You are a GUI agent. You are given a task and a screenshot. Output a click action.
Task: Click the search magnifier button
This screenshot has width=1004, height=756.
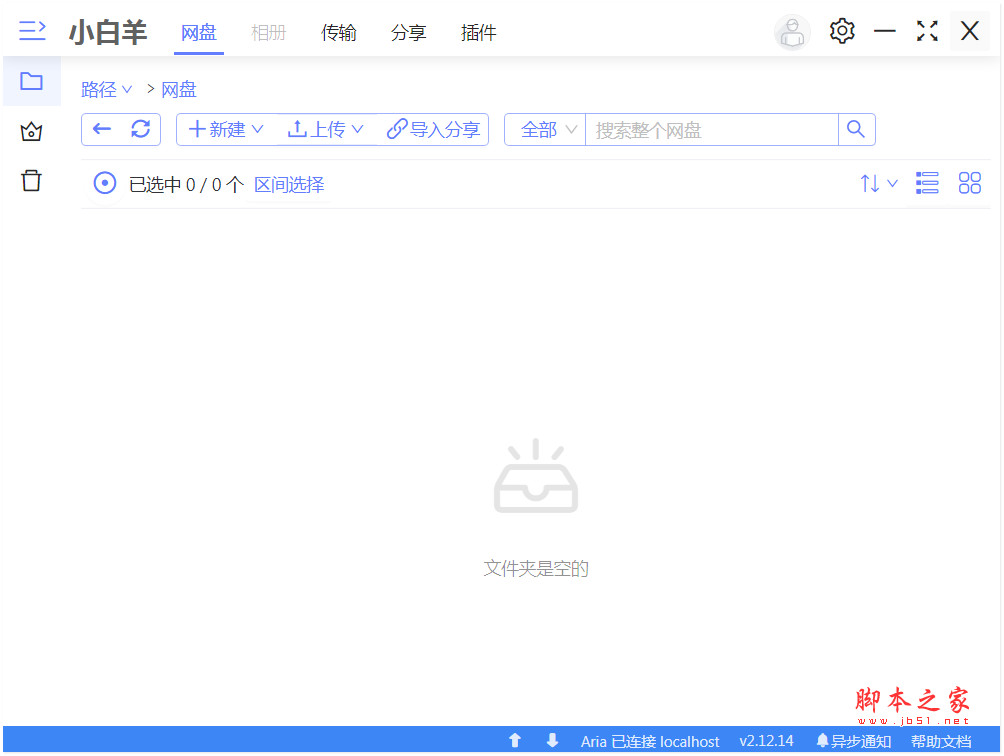[x=856, y=129]
